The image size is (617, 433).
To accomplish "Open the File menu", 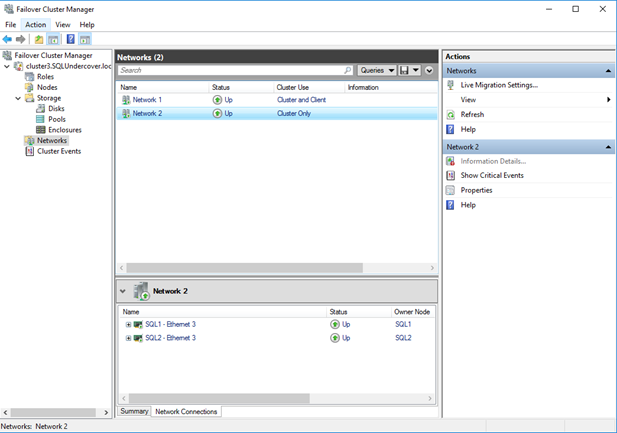I will (x=11, y=24).
